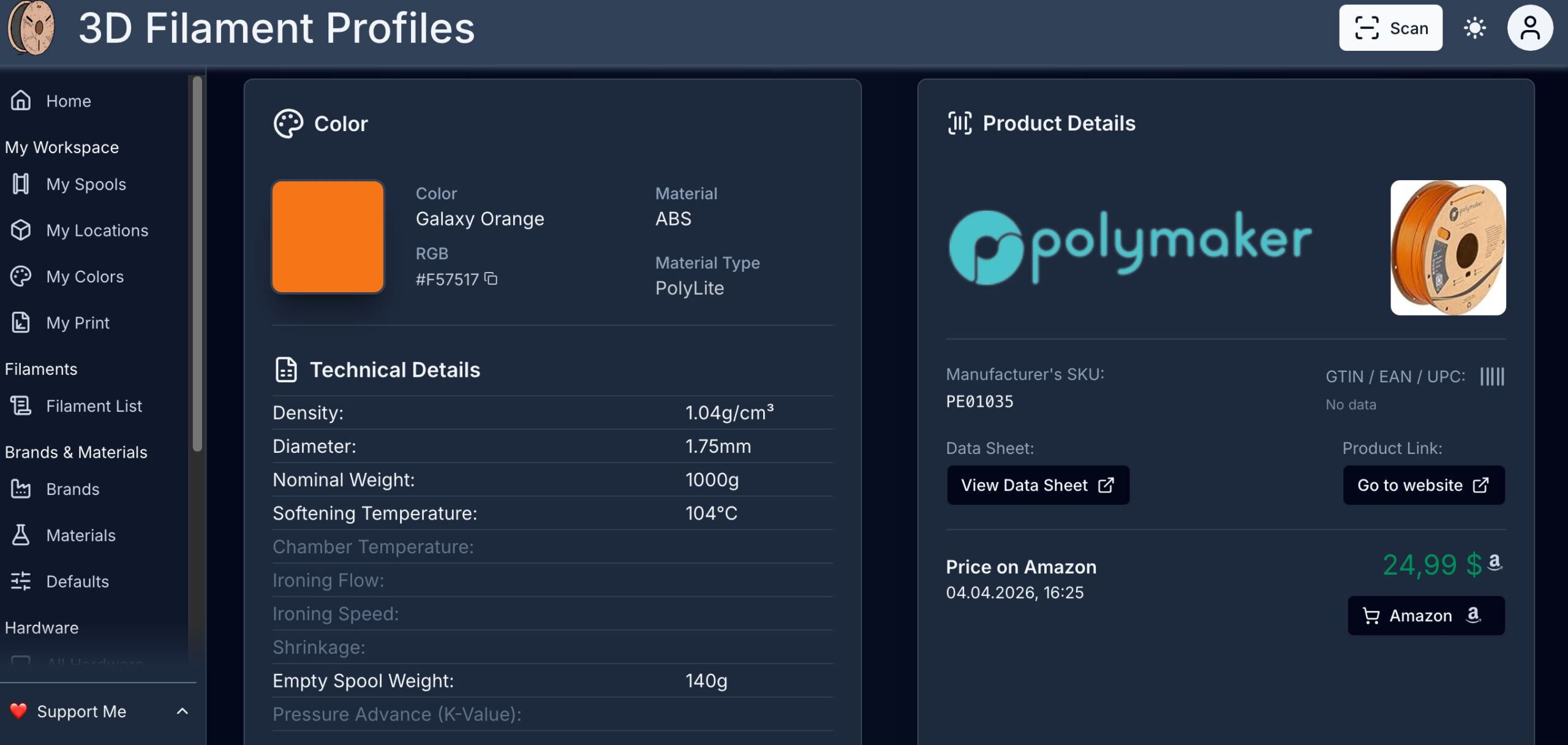
Task: Click the orange spool product thumbnail
Action: 1447,248
